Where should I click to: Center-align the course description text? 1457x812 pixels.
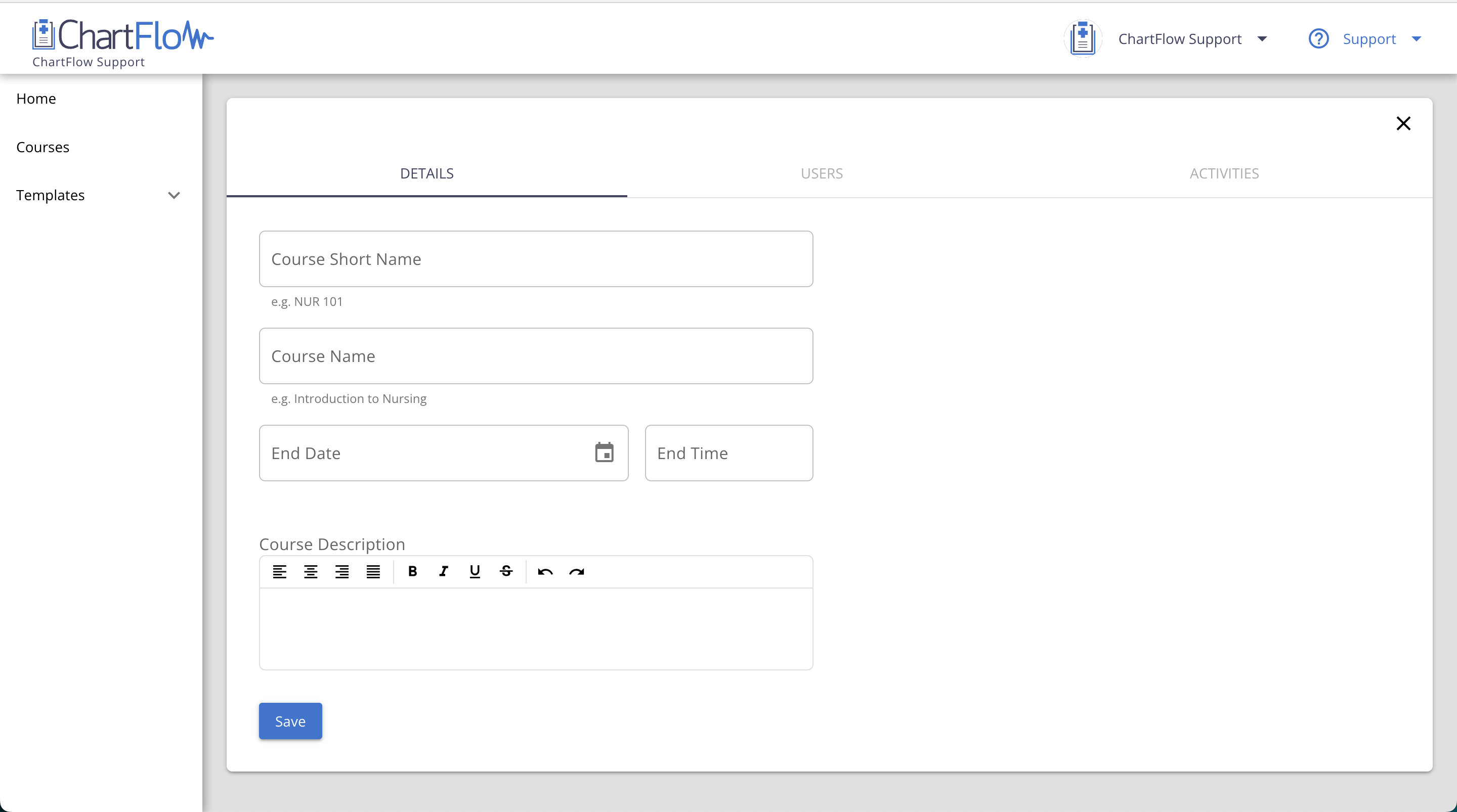[x=311, y=572]
